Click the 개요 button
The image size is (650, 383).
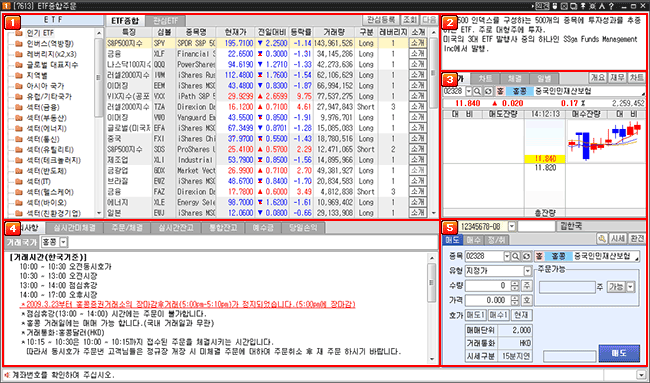[x=598, y=78]
